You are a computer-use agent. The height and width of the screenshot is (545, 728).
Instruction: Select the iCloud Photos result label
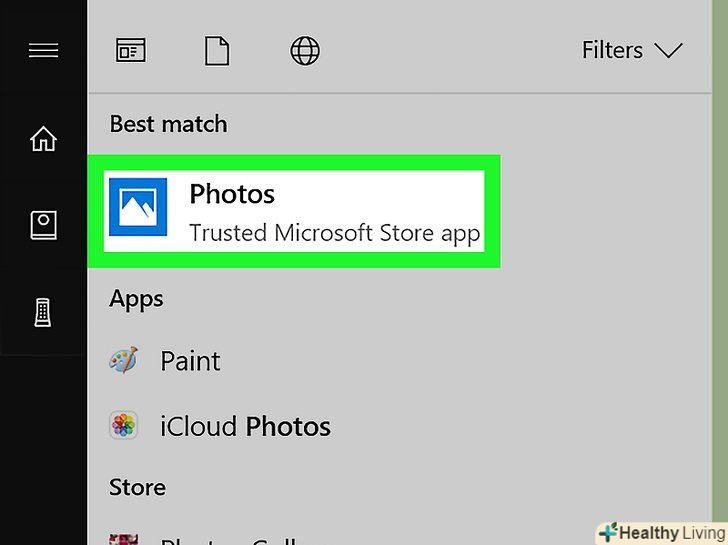pyautogui.click(x=245, y=427)
